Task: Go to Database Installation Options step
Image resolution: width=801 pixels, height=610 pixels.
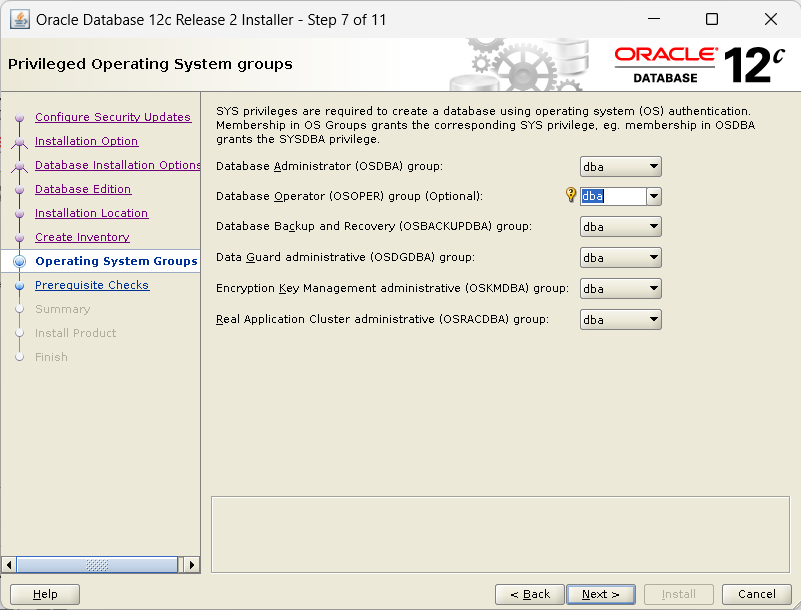Action: tap(117, 165)
